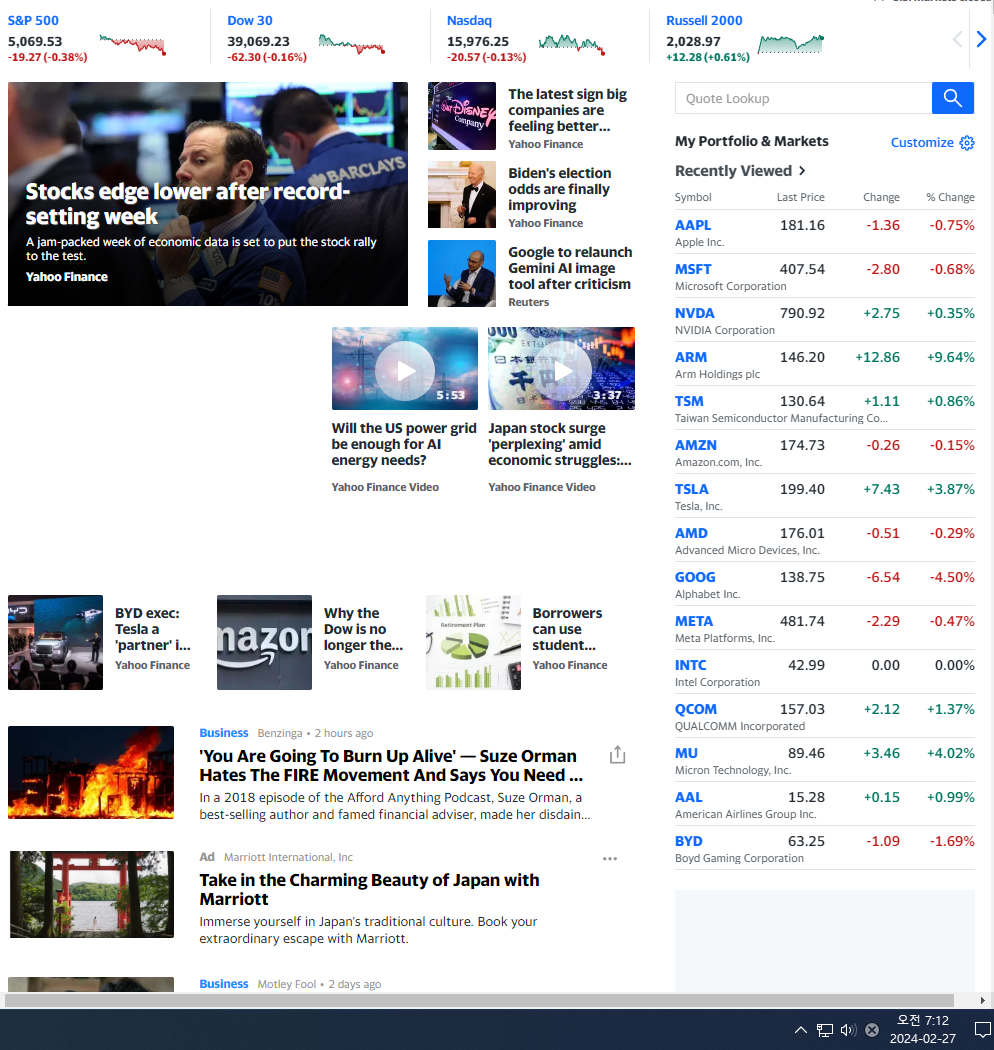Click the Customize link
994x1050 pixels.
922,143
